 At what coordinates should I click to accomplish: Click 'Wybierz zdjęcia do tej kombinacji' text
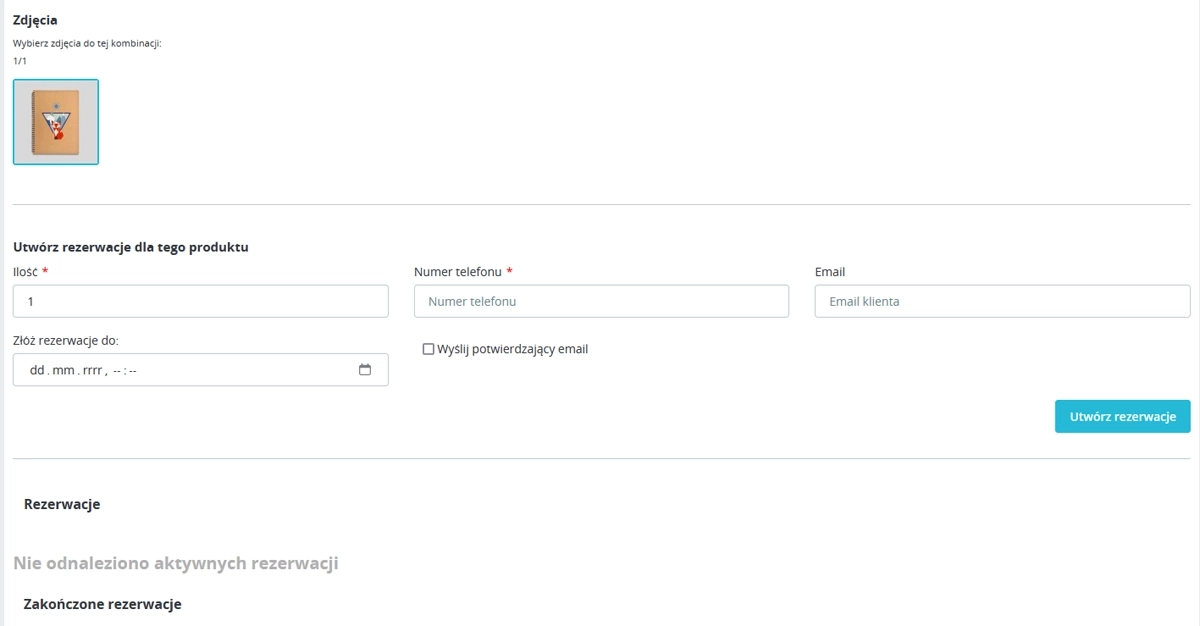pos(87,44)
